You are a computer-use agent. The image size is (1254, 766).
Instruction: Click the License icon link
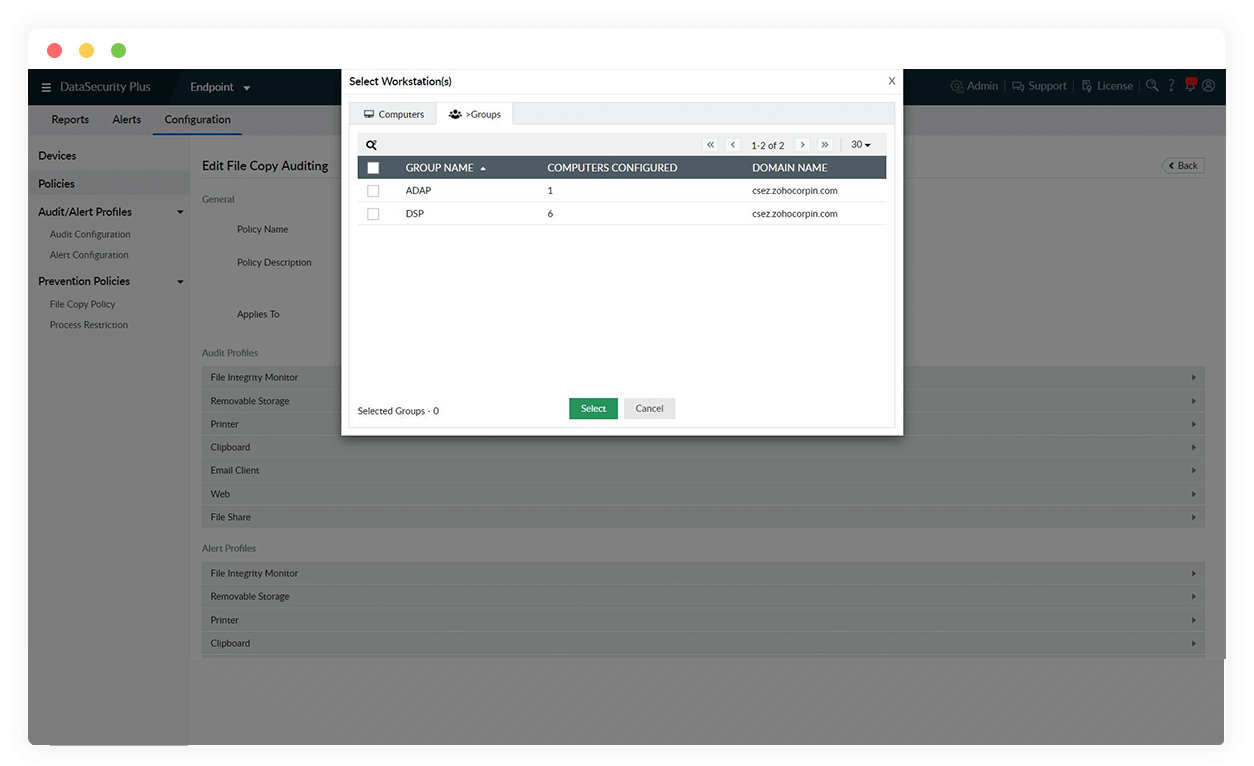pyautogui.click(x=1107, y=86)
